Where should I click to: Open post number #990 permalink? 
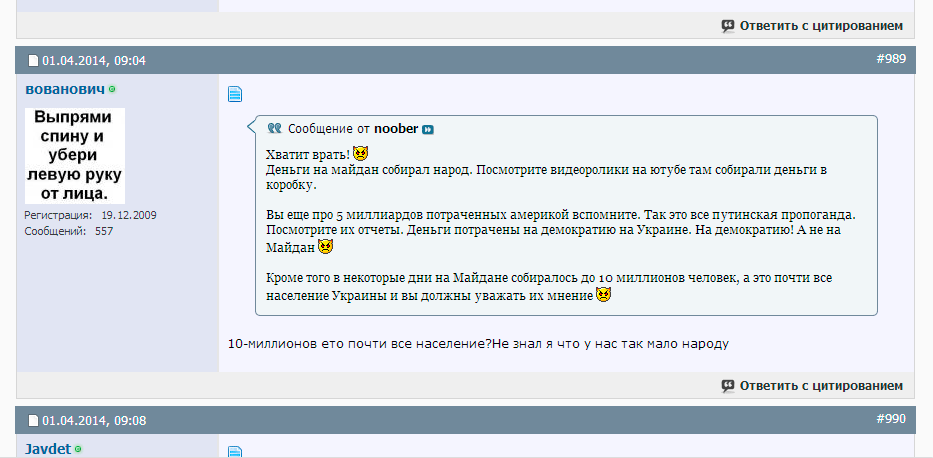[x=891, y=419]
